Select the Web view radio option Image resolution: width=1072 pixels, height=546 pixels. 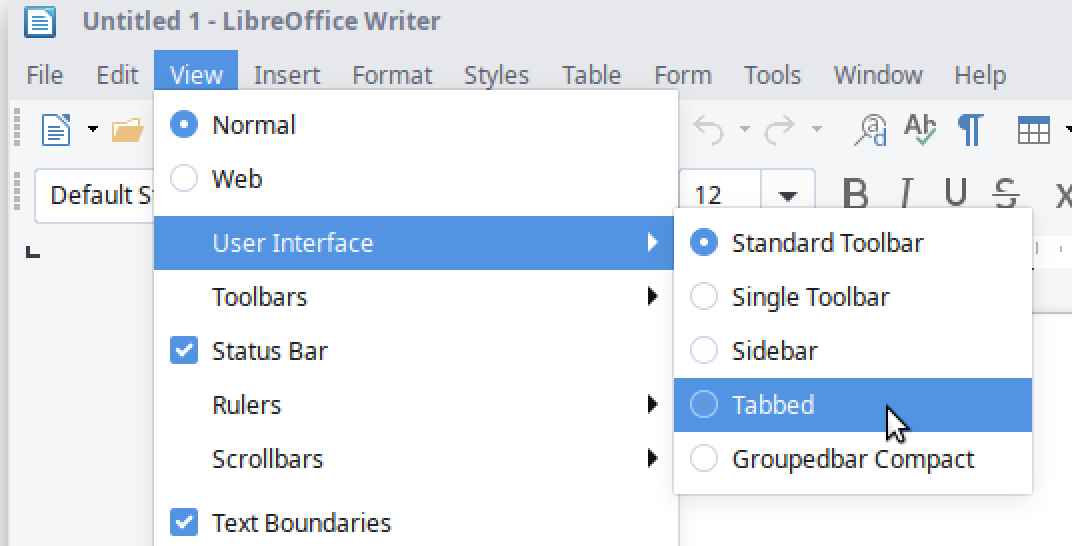(237, 179)
